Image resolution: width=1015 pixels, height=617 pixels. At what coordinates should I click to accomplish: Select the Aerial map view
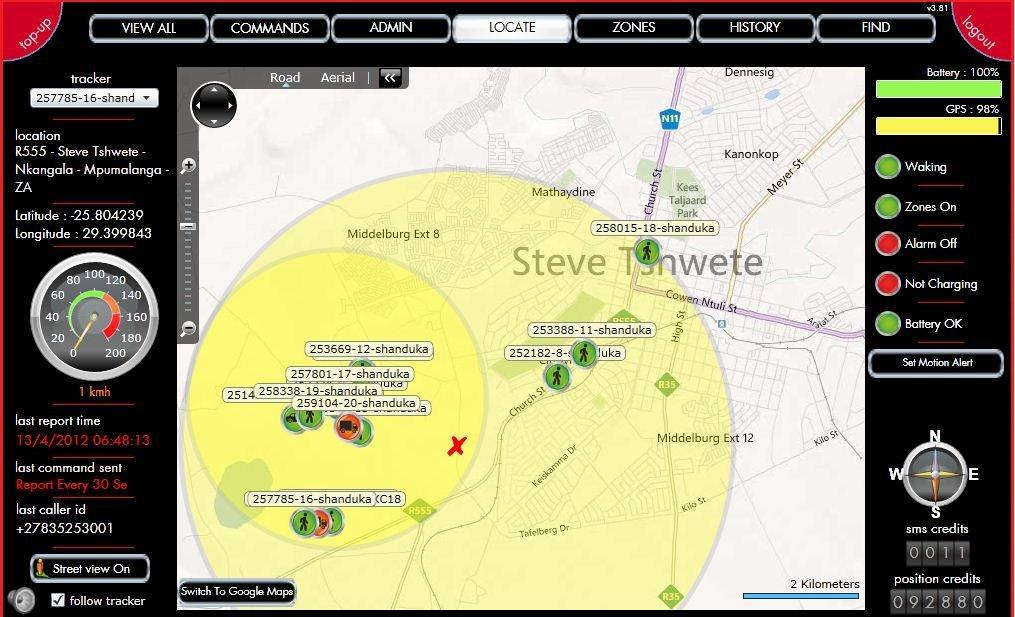(337, 78)
